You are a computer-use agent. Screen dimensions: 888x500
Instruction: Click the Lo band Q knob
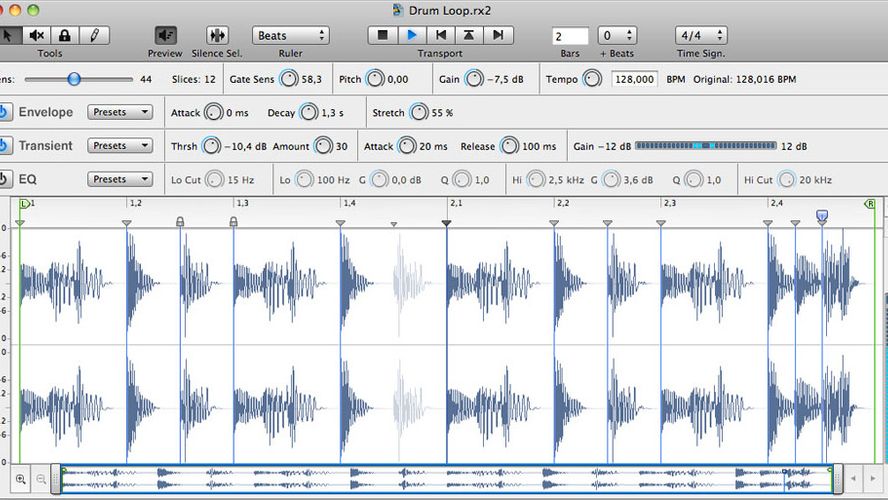pos(462,180)
